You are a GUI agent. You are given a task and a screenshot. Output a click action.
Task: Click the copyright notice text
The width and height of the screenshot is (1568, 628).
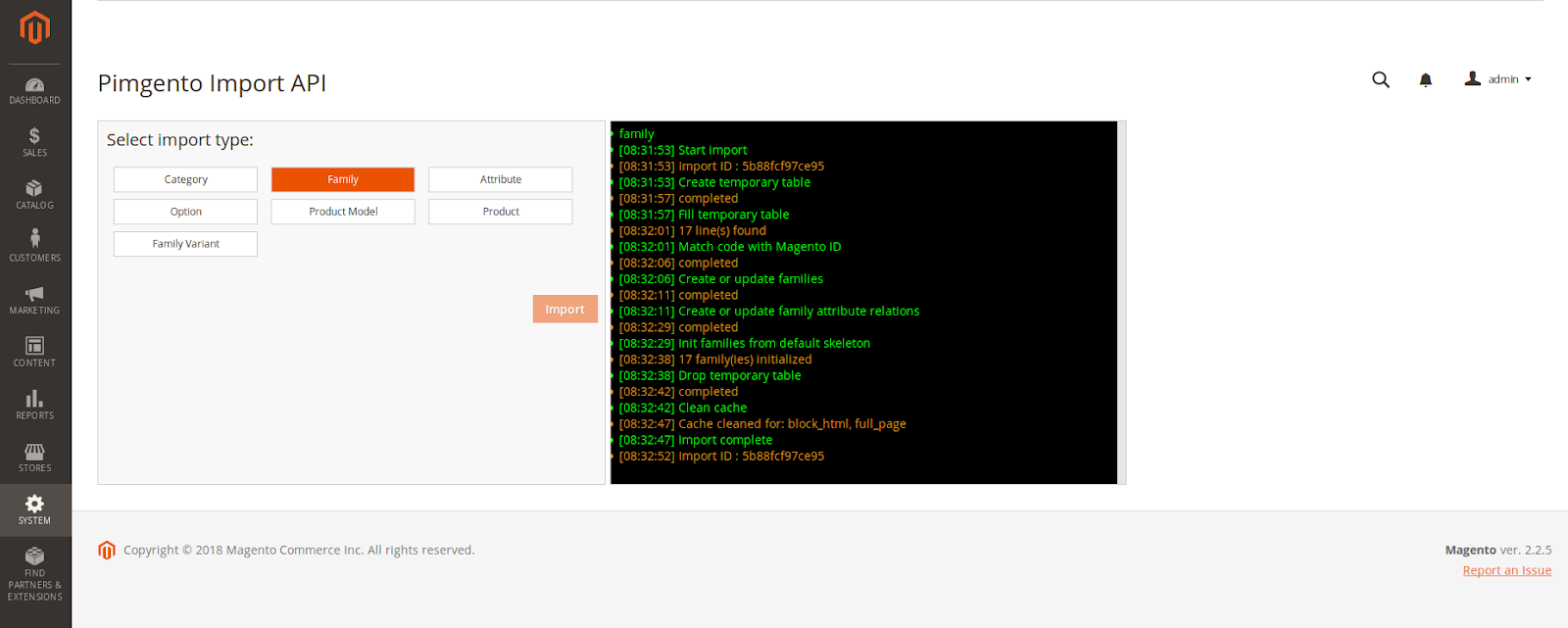299,551
